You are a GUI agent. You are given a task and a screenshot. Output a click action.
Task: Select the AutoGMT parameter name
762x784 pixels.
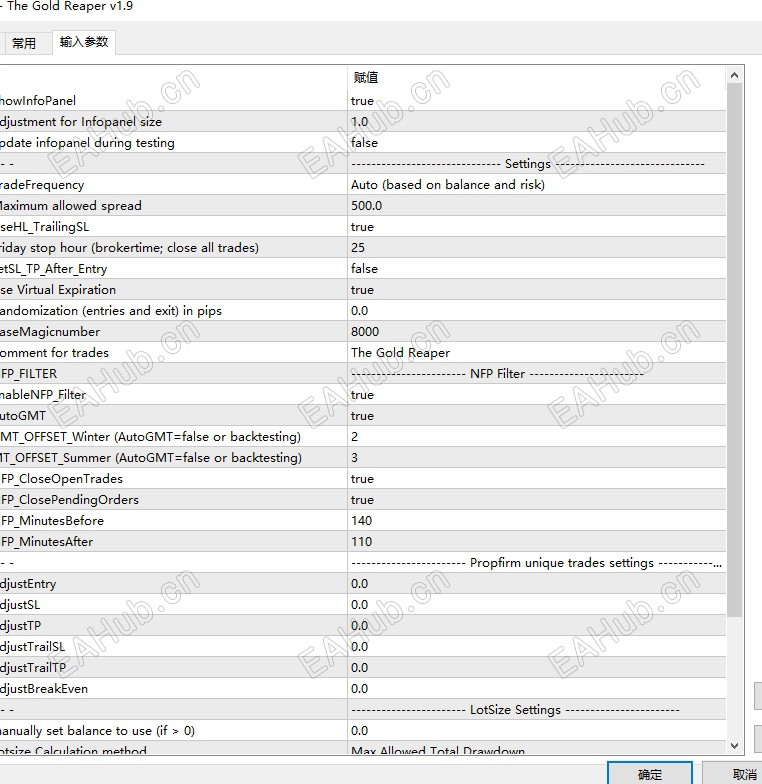(23, 416)
